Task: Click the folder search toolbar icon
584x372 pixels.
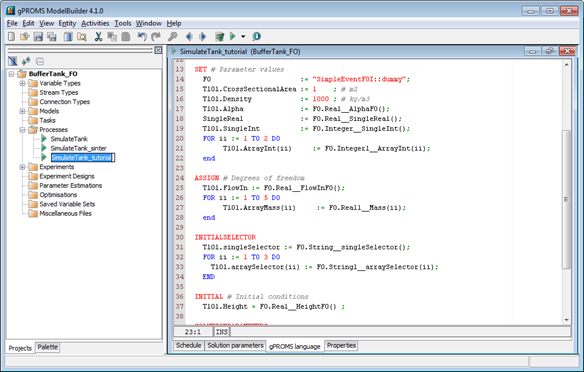Action: (x=82, y=36)
